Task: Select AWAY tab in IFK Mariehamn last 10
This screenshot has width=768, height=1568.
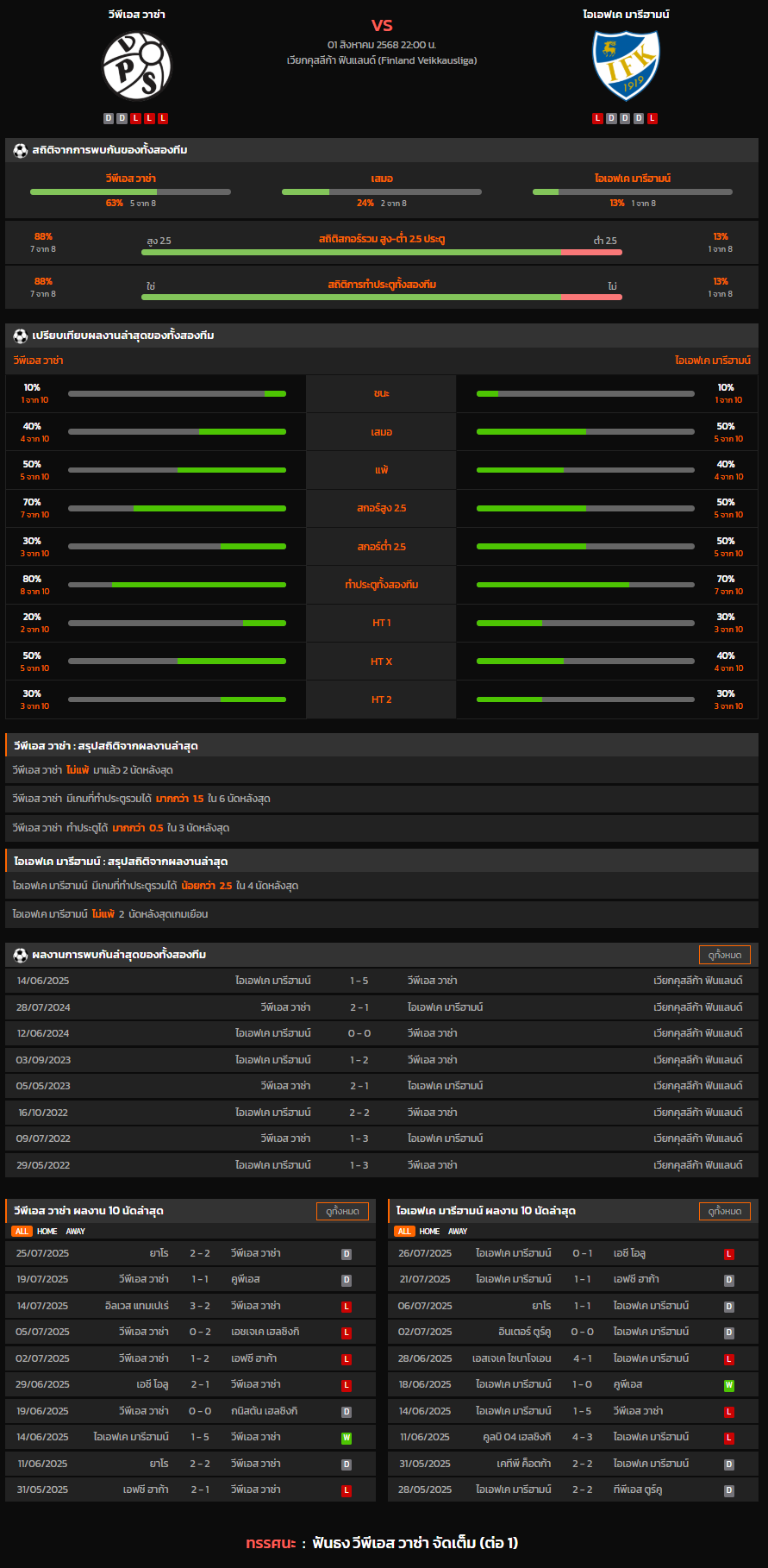Action: [x=458, y=1232]
